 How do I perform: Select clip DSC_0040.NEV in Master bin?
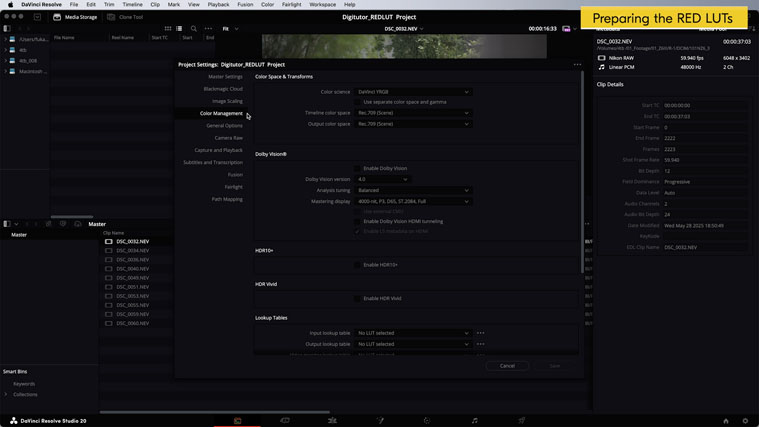pyautogui.click(x=132, y=269)
